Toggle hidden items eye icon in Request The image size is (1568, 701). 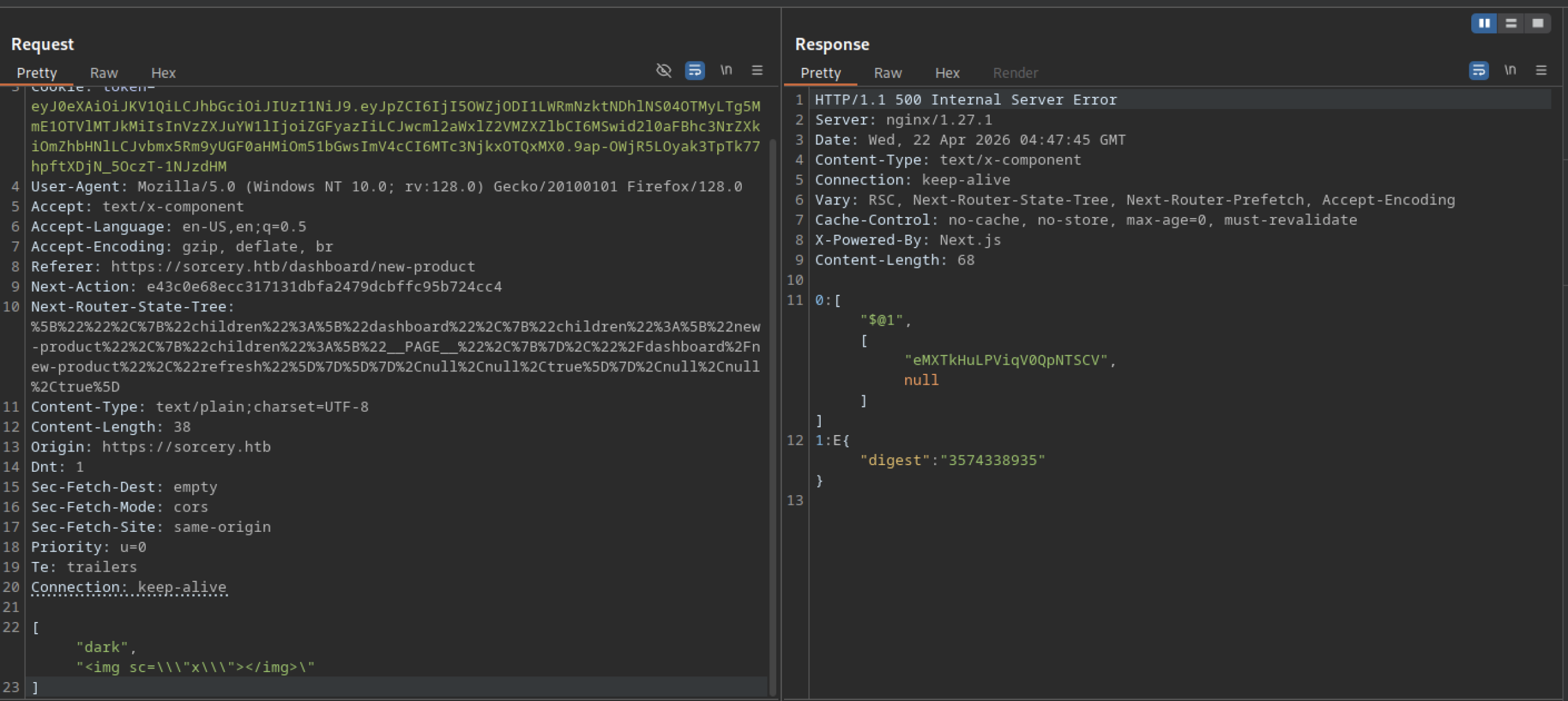(x=663, y=70)
